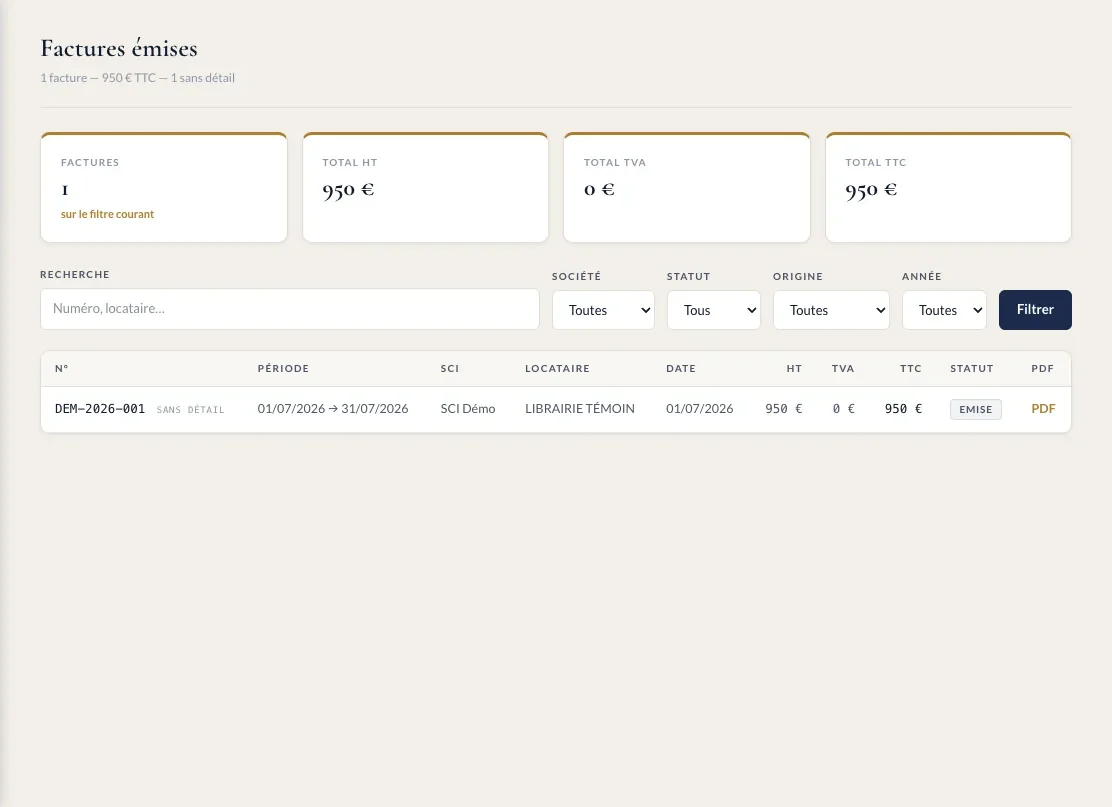
Task: Click the TTC column header
Action: 911,369
